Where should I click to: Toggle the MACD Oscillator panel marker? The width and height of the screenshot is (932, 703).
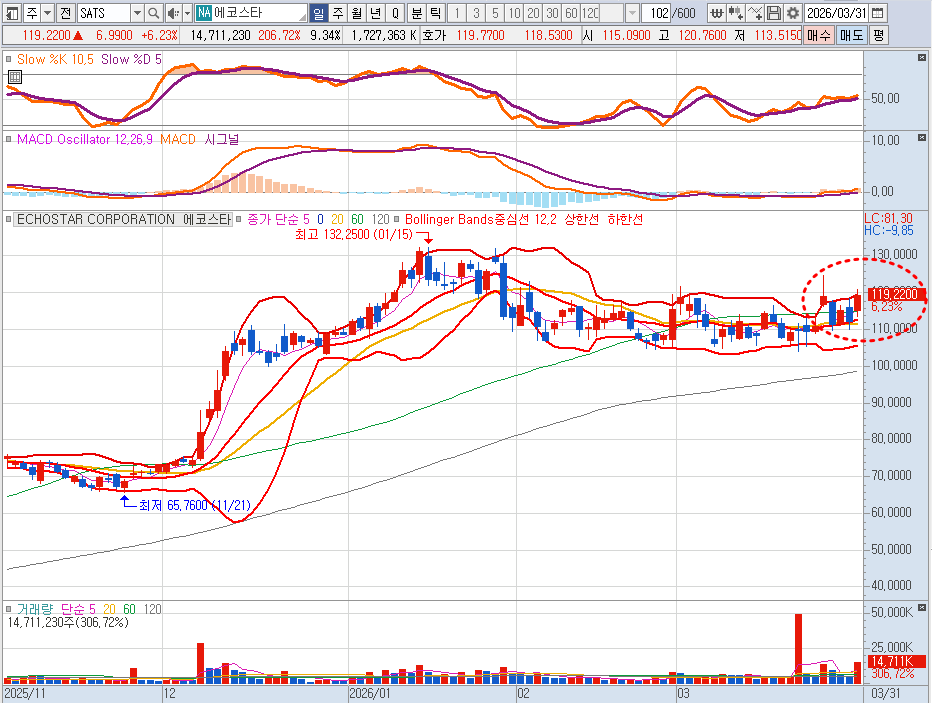point(9,140)
